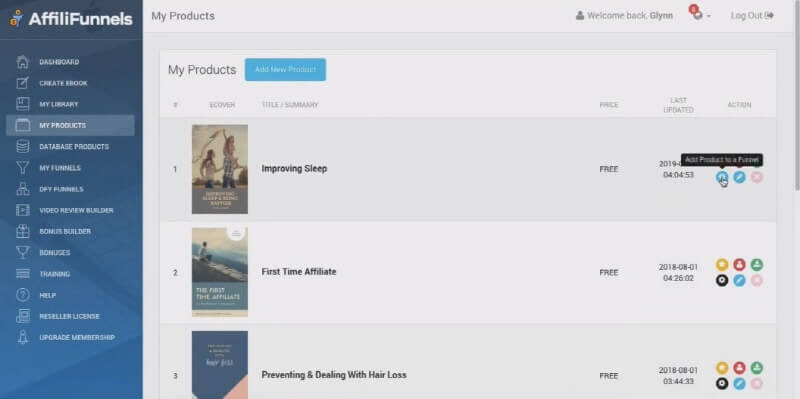This screenshot has height=399, width=800.
Task: Open the Training section
Action: click(54, 274)
